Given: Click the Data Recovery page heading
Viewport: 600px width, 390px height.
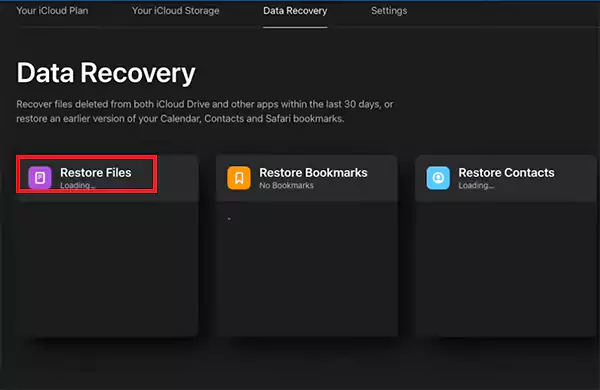Looking at the screenshot, I should tap(106, 73).
